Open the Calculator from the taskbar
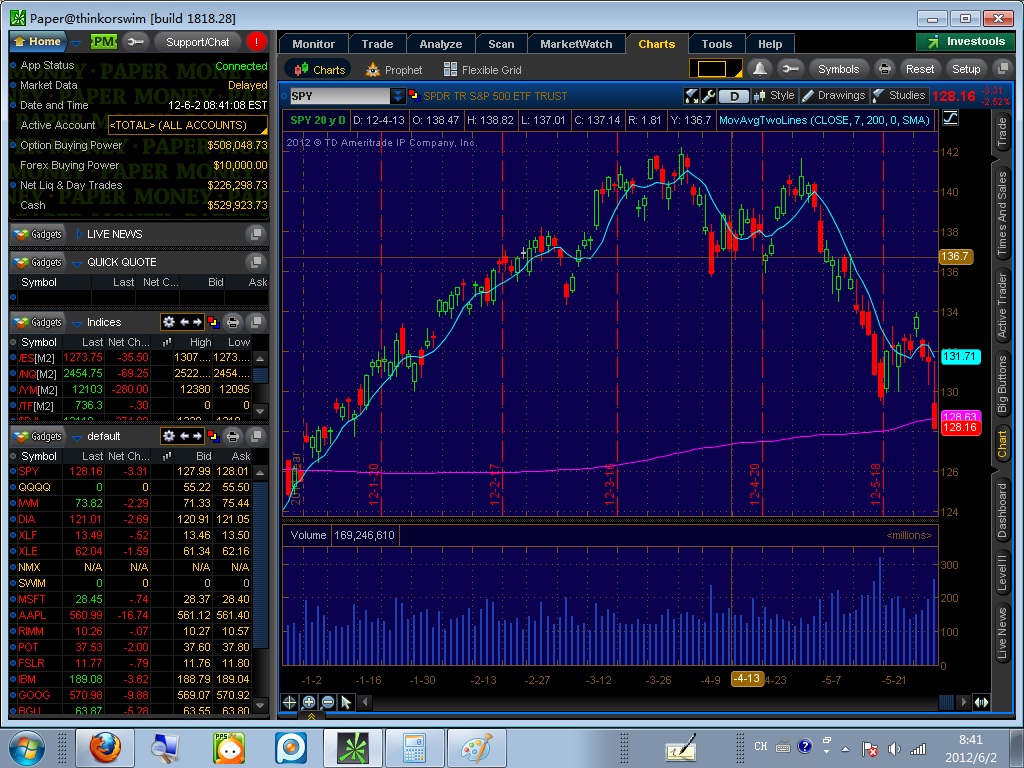1024x768 pixels. point(415,748)
